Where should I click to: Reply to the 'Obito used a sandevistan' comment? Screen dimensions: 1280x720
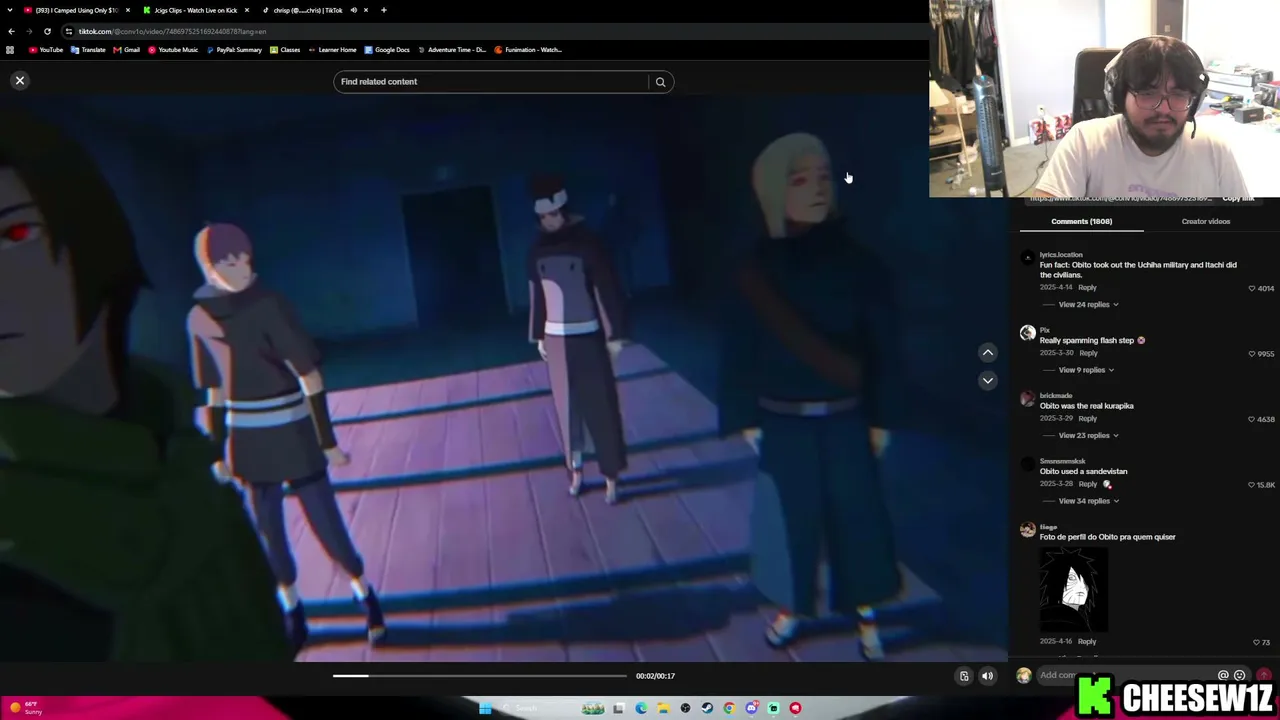(1087, 484)
